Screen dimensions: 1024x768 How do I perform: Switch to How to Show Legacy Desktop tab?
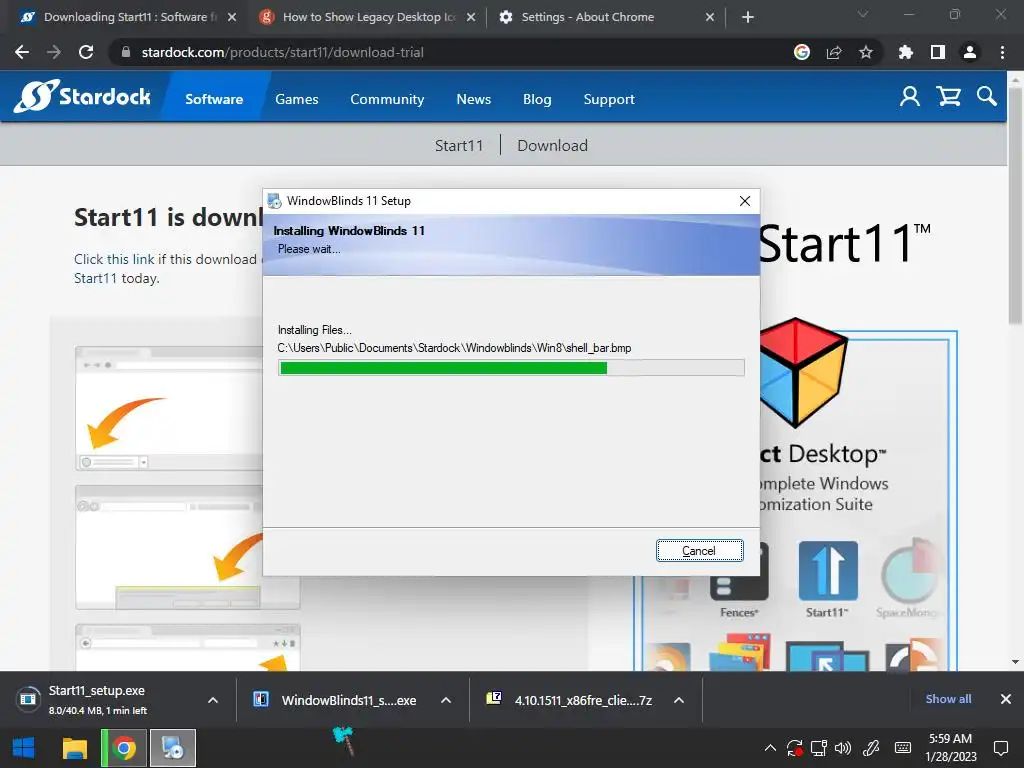367,17
